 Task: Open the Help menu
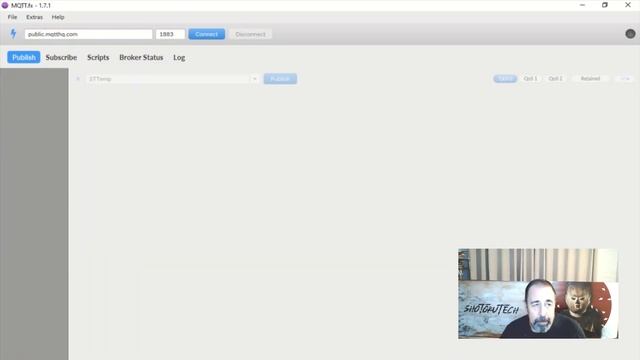coord(58,17)
